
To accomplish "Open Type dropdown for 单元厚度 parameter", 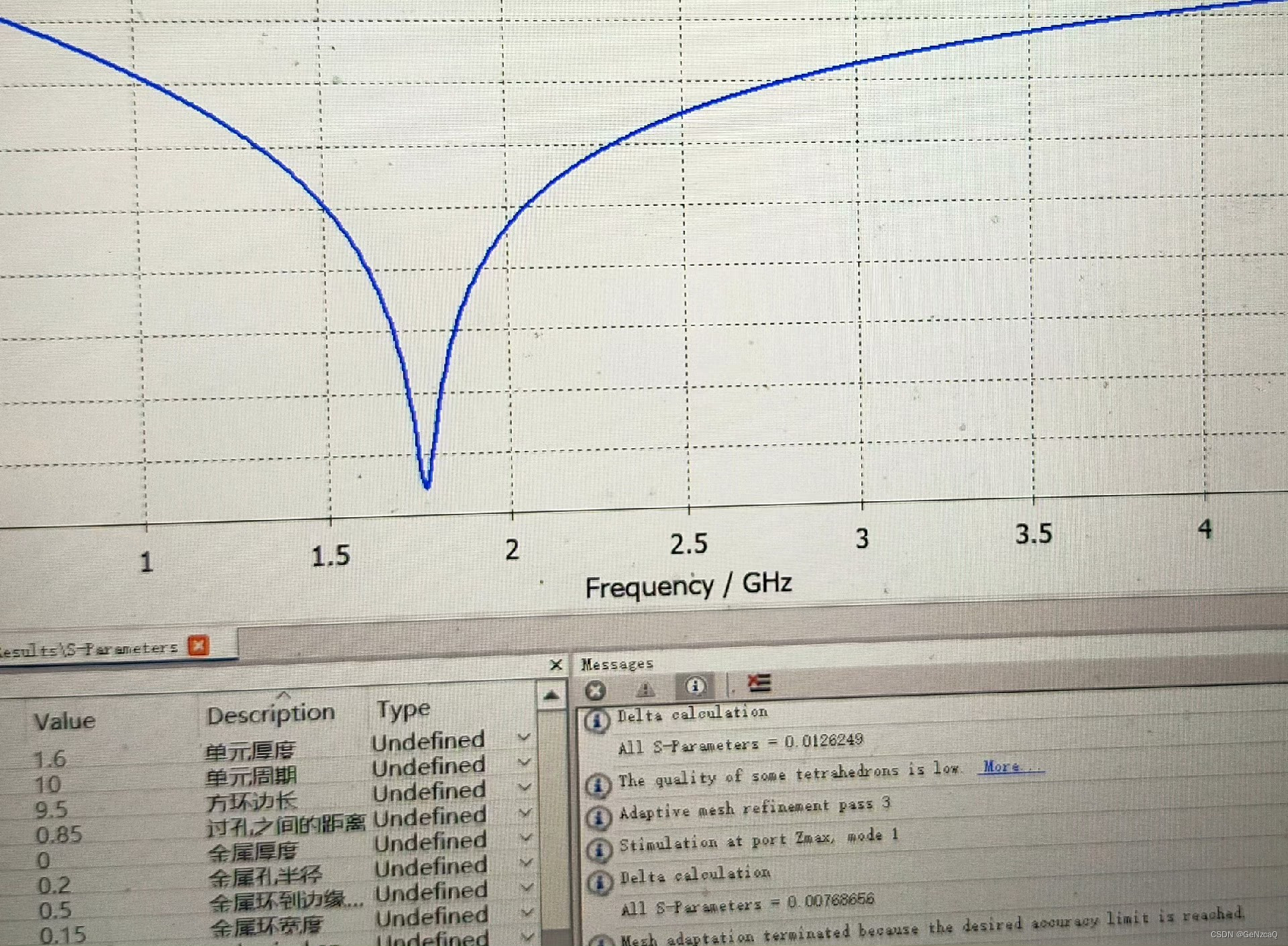I will click(x=525, y=737).
